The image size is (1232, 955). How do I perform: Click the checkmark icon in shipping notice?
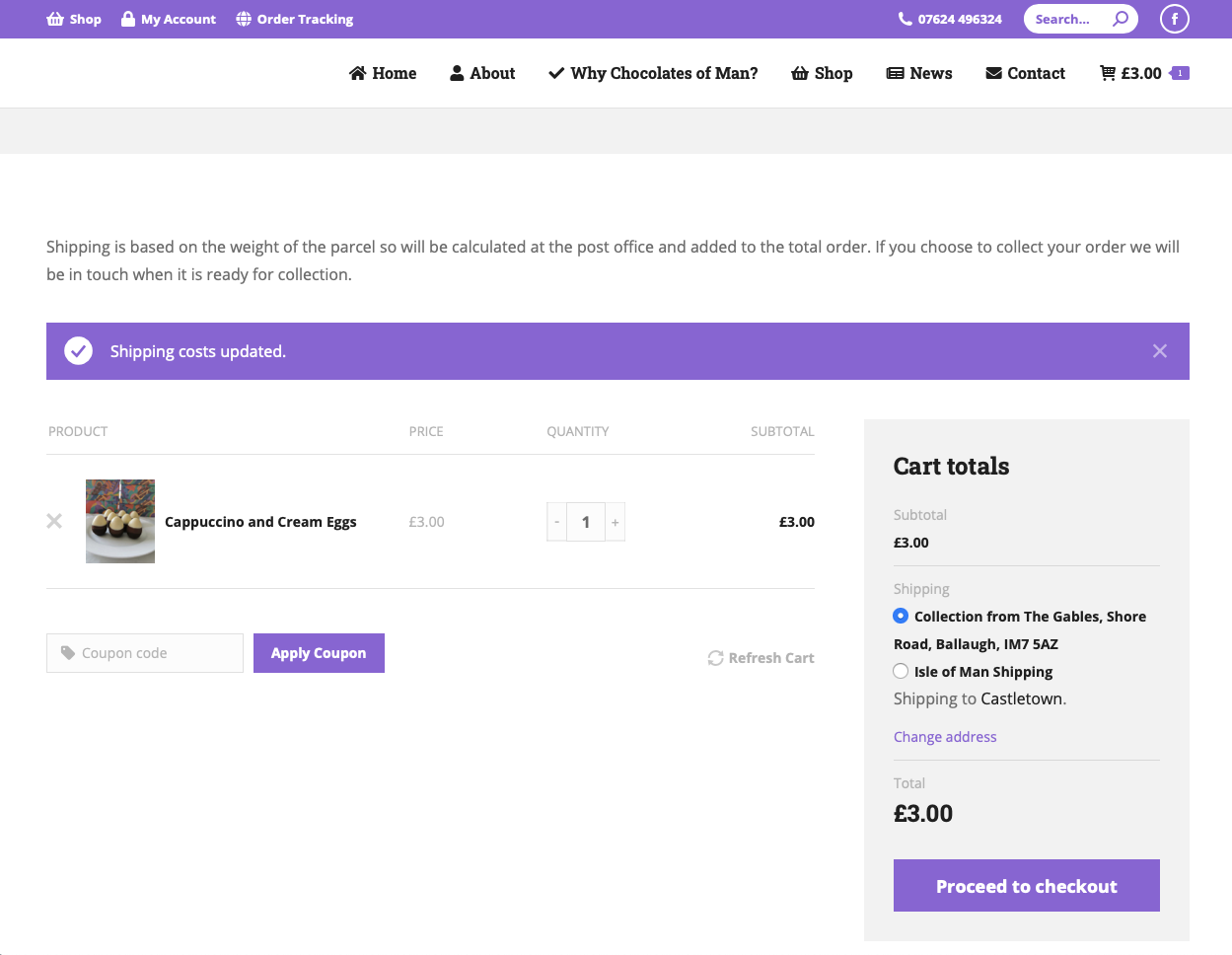pyautogui.click(x=78, y=351)
